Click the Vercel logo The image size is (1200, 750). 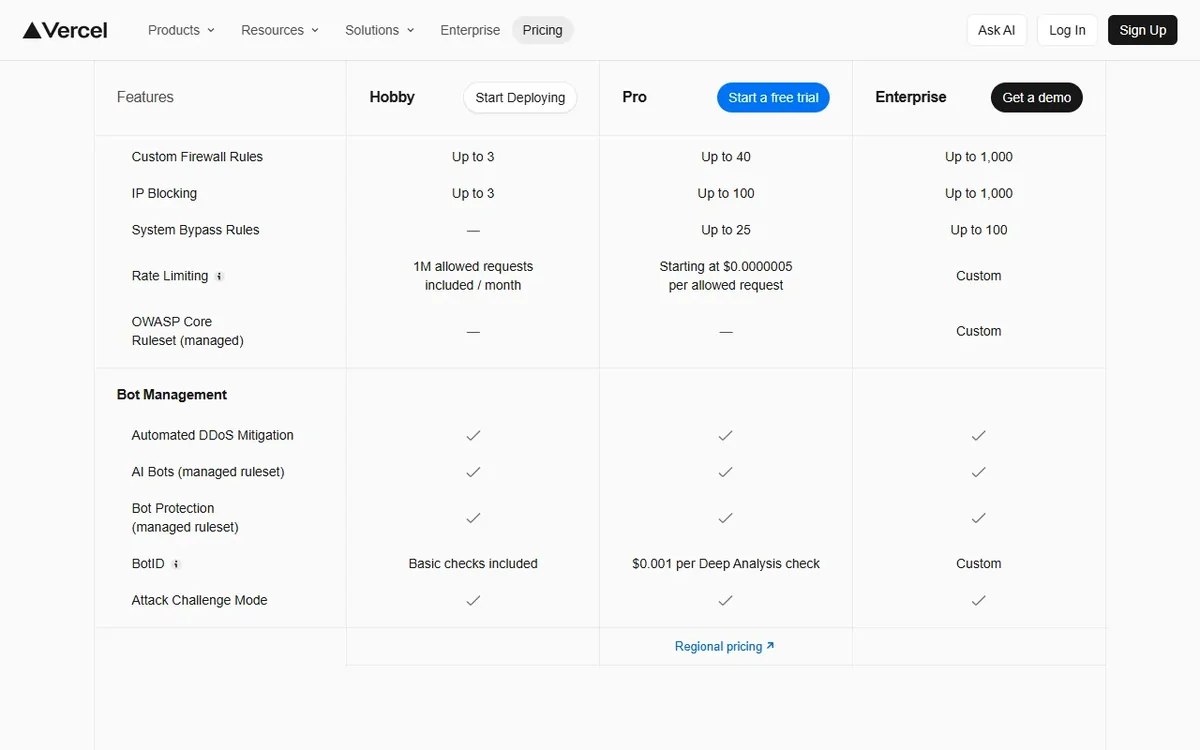(65, 30)
